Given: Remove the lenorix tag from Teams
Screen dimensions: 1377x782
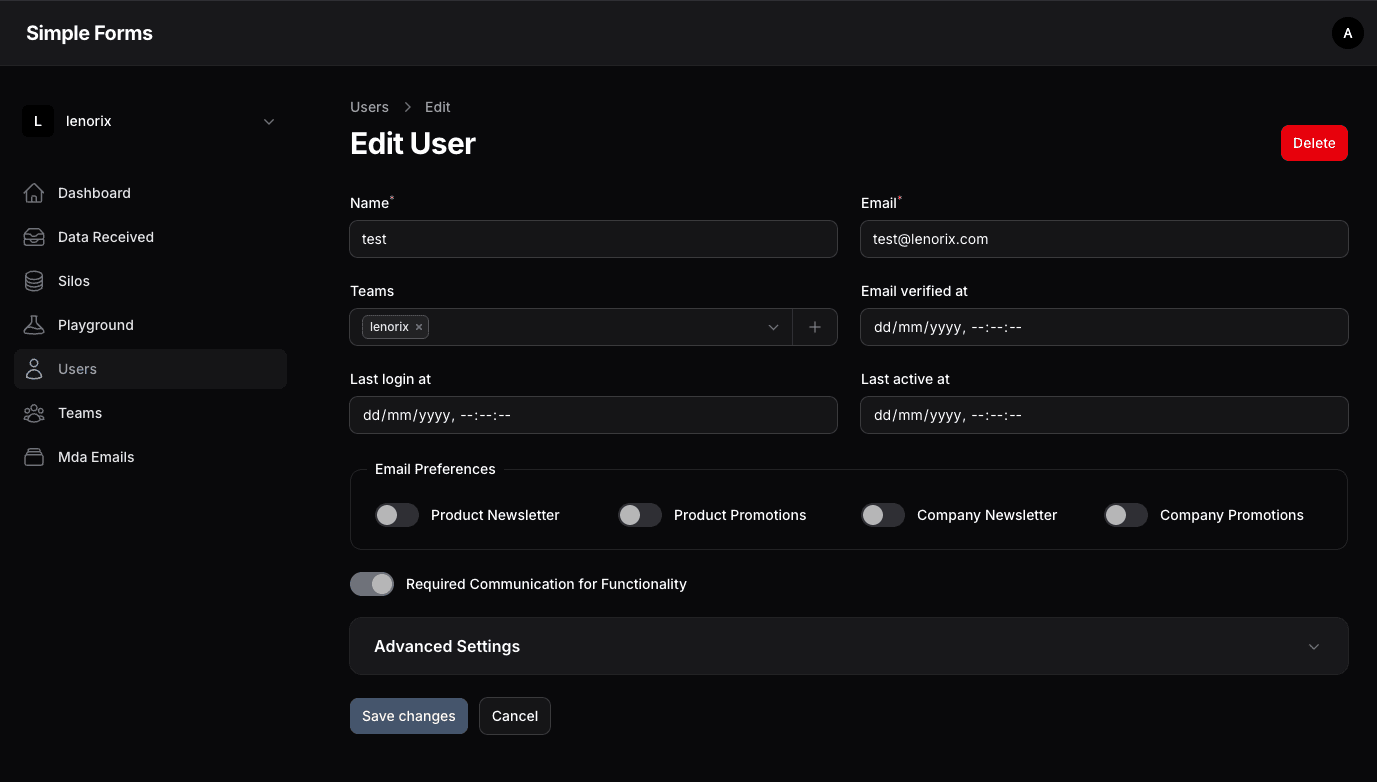Looking at the screenshot, I should pos(419,327).
